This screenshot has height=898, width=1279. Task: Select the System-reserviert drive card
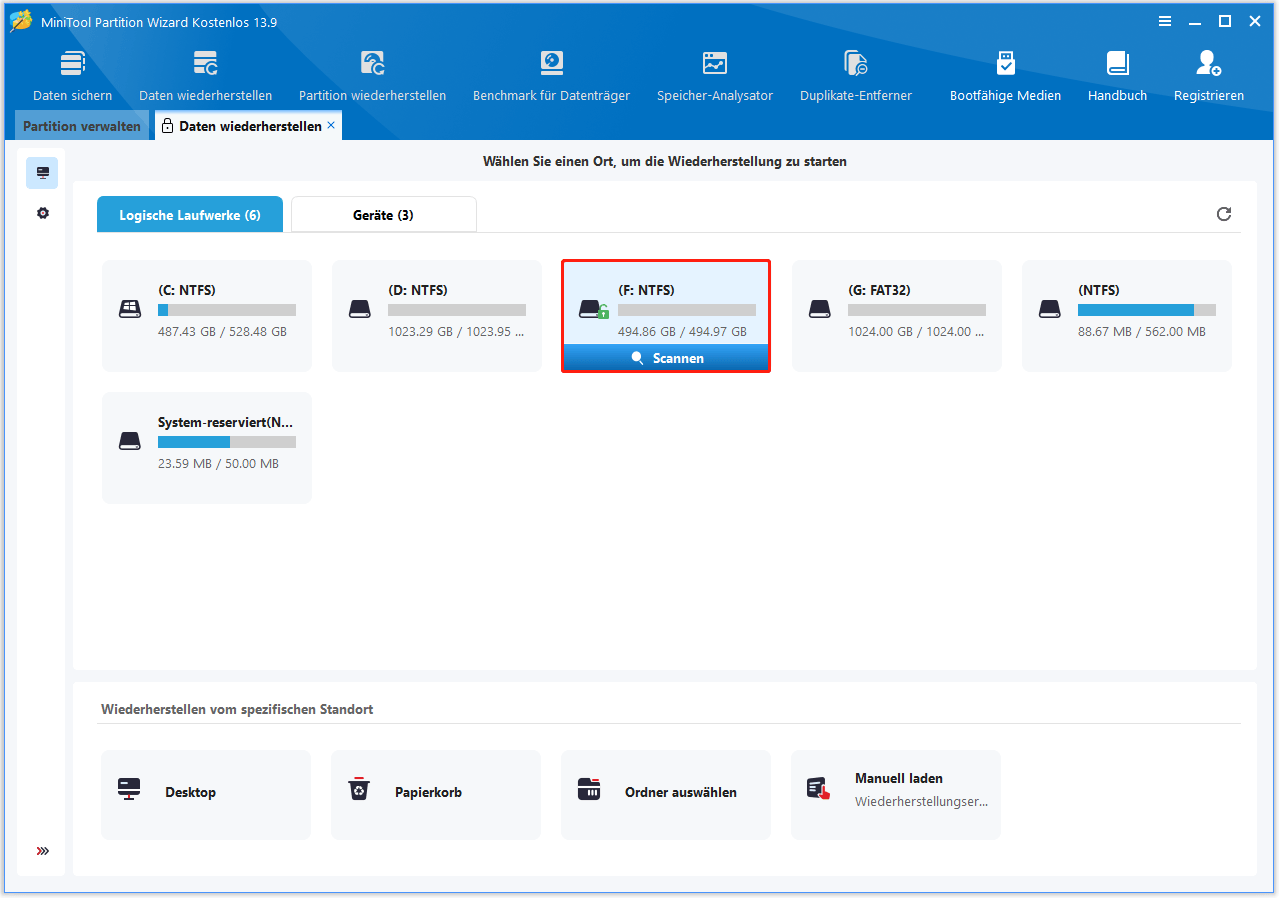tap(207, 448)
